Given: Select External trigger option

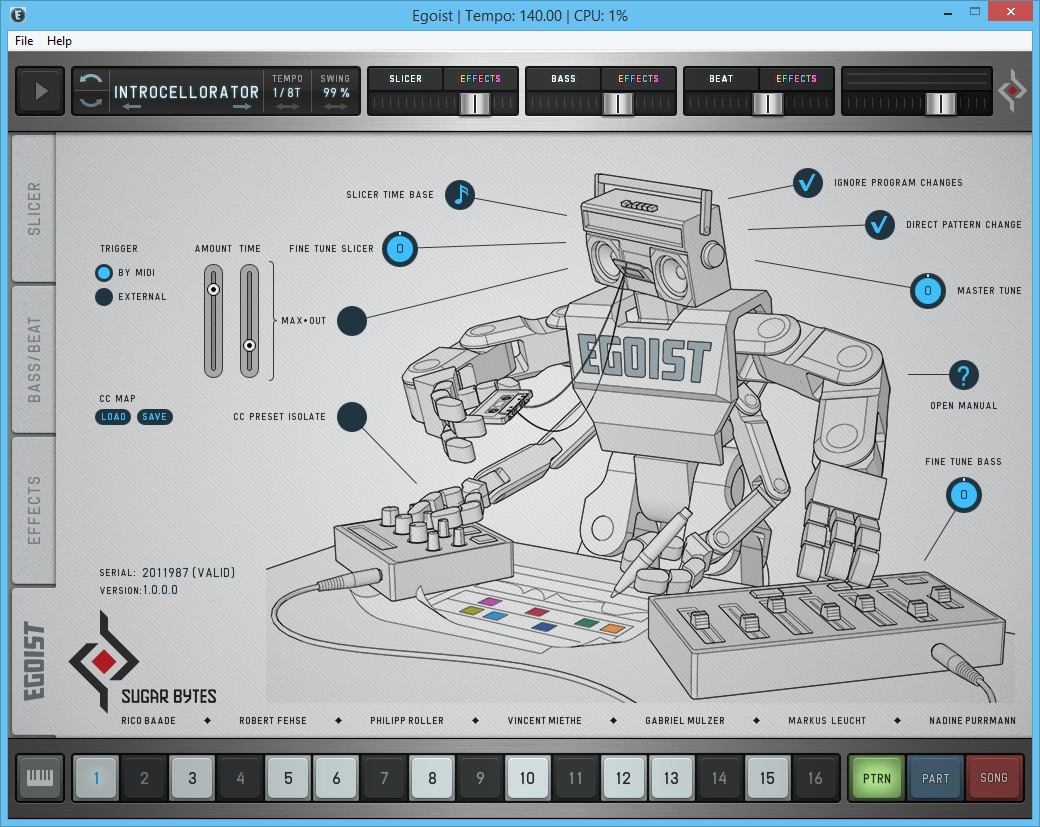Looking at the screenshot, I should coord(103,296).
